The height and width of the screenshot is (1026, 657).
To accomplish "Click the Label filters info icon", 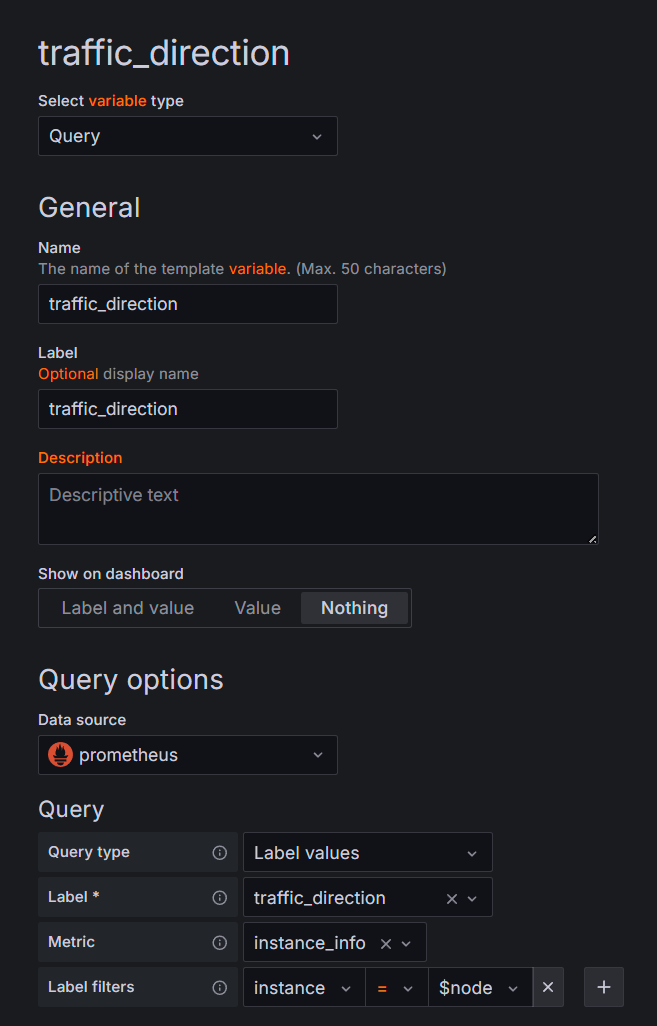I will click(220, 988).
